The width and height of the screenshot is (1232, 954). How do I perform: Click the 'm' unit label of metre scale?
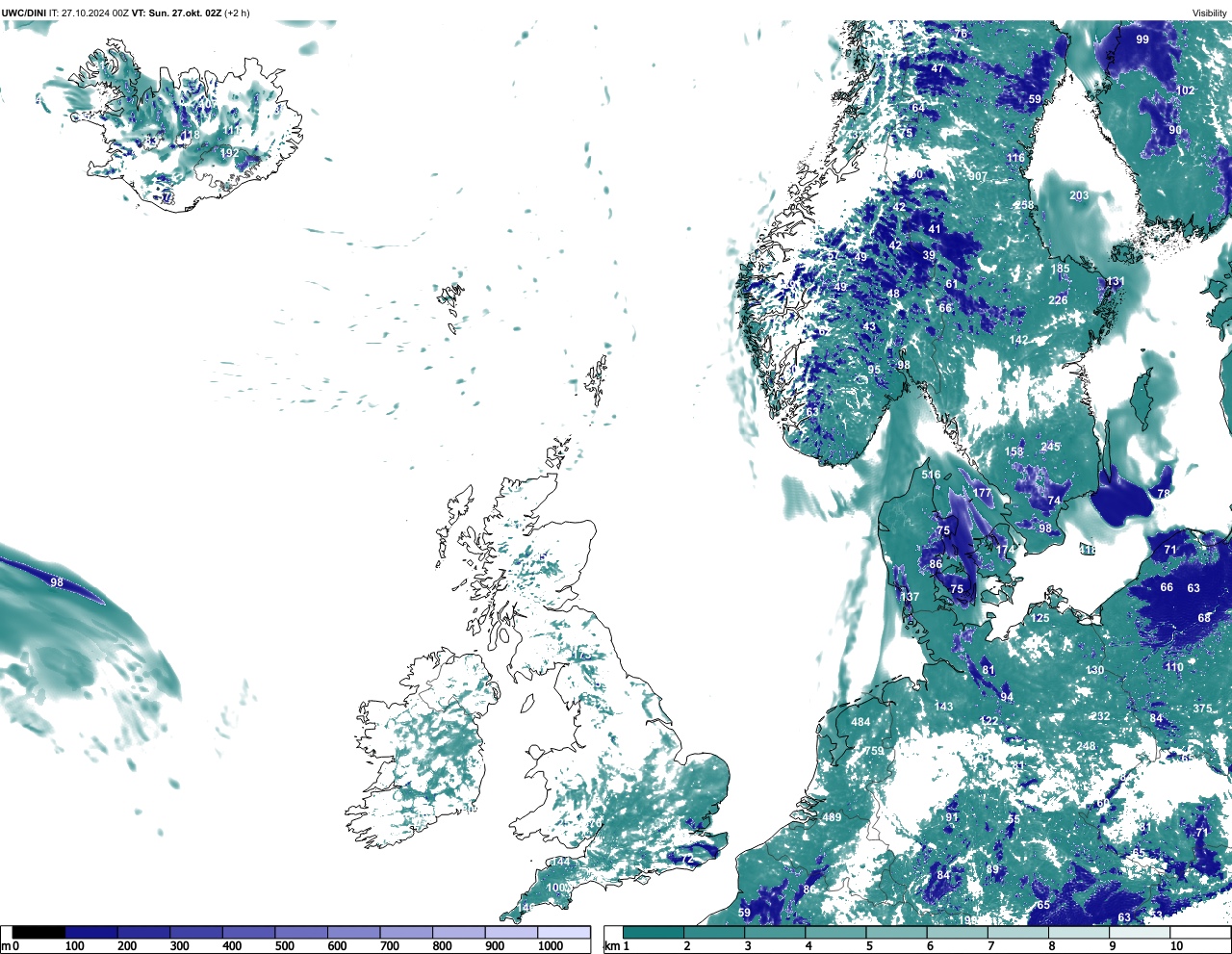[x=6, y=946]
